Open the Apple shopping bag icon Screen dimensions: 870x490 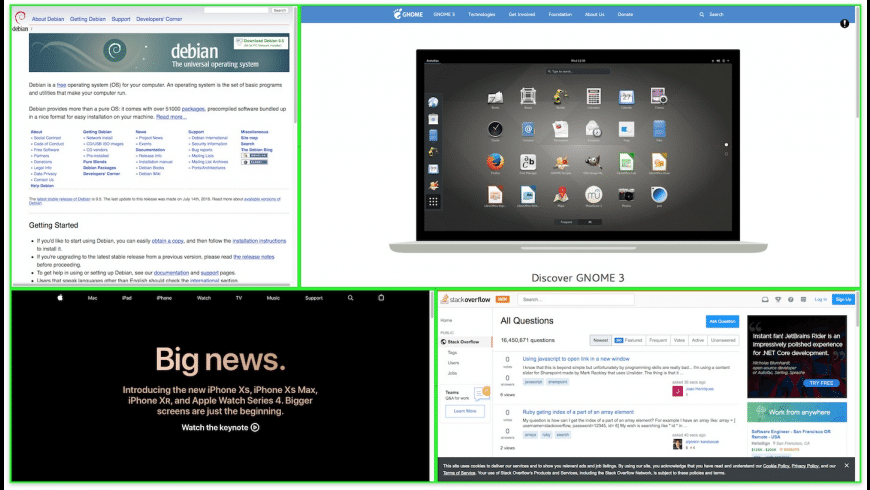(x=381, y=298)
